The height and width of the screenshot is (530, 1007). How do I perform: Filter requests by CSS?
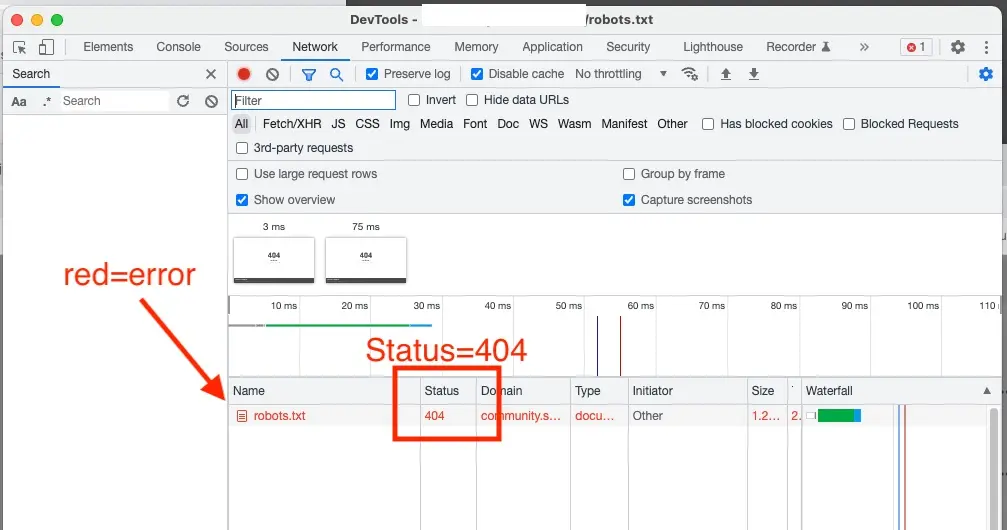(367, 124)
